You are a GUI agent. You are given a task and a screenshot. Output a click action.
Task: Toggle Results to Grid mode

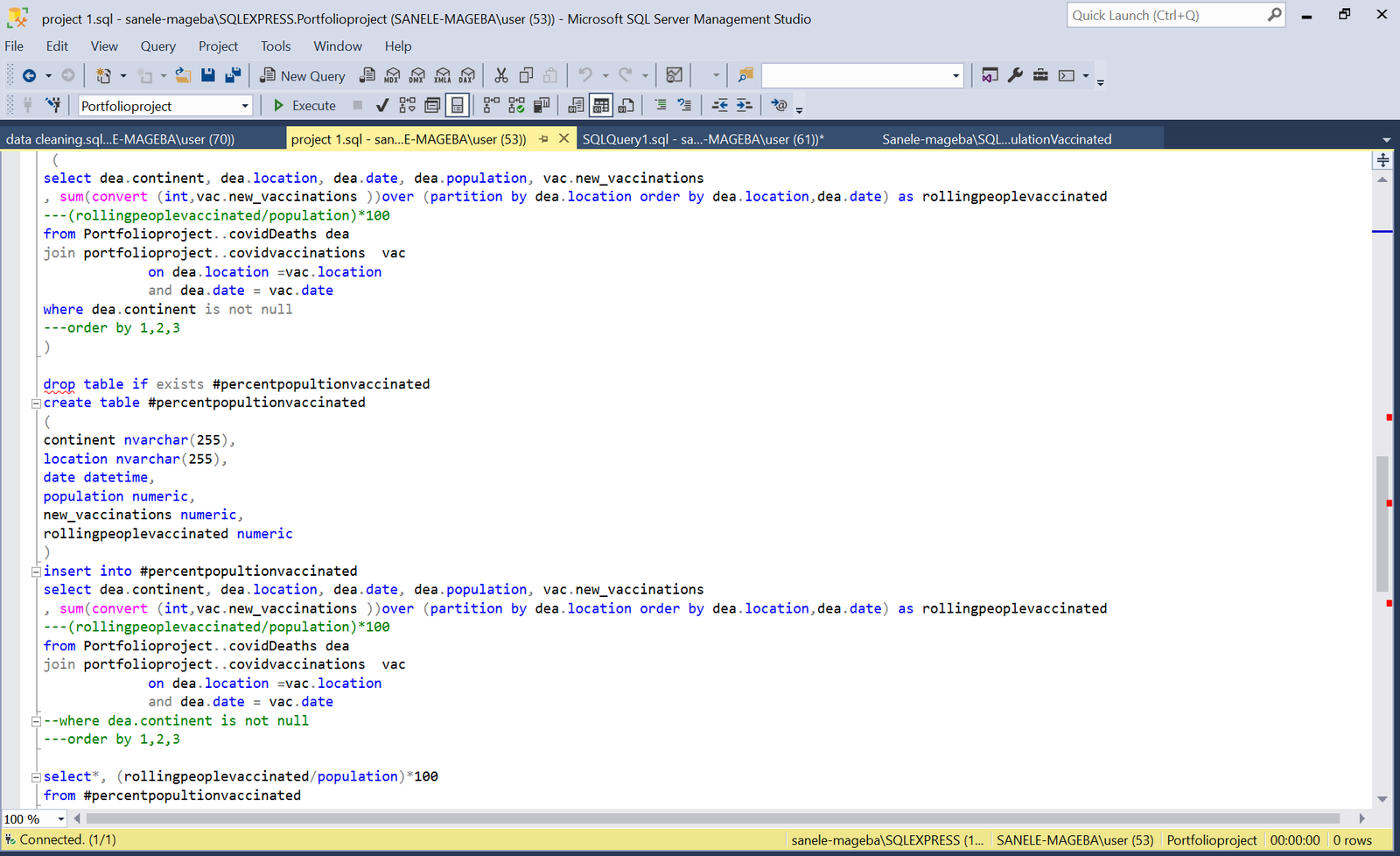pos(600,106)
